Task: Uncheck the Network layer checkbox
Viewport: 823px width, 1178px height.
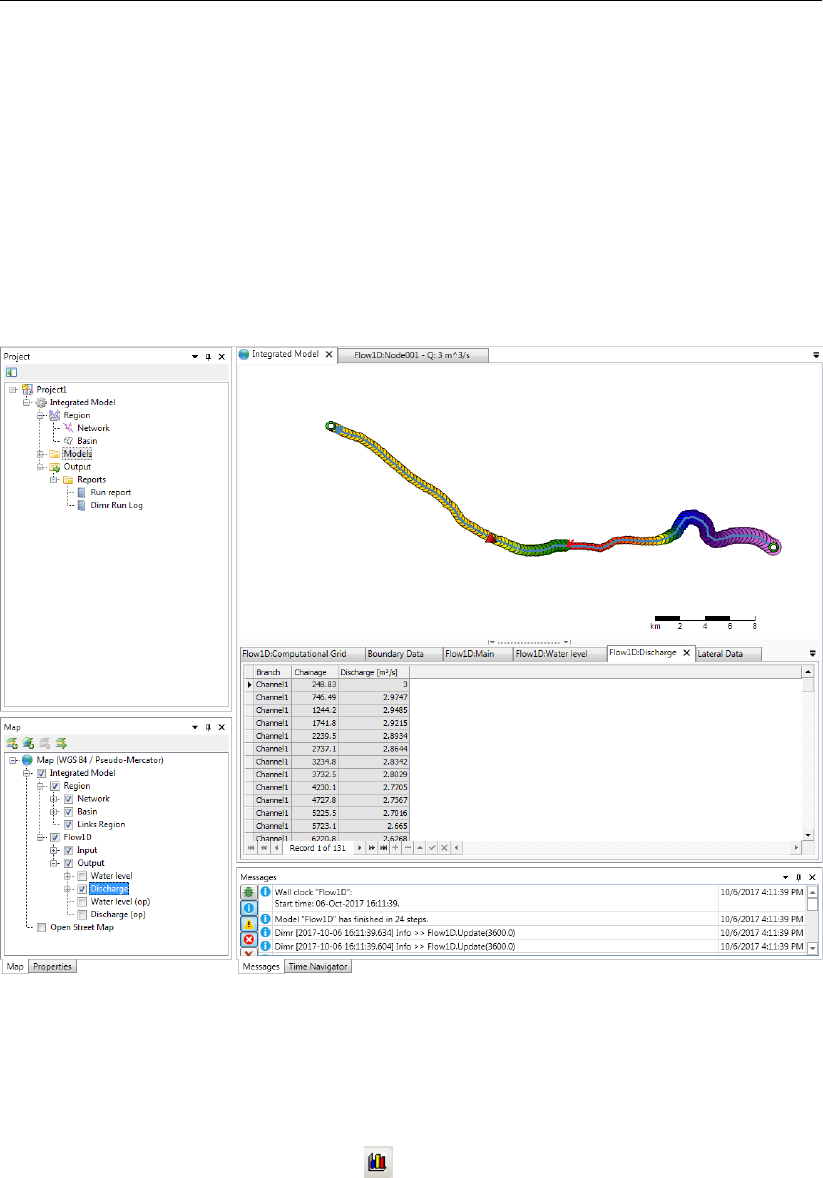Action: pyautogui.click(x=68, y=799)
